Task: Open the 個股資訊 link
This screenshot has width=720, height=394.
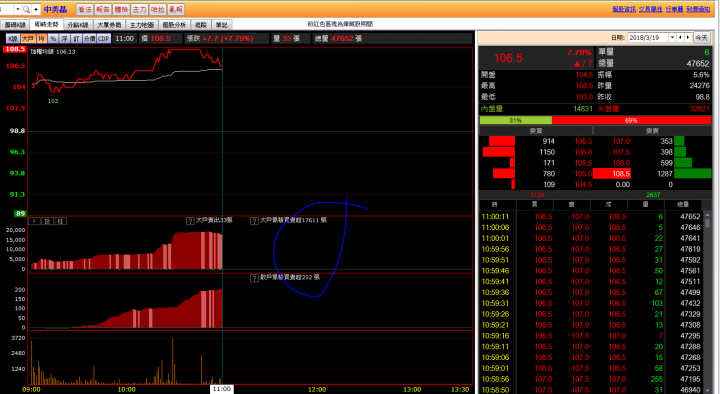Action: click(x=624, y=9)
